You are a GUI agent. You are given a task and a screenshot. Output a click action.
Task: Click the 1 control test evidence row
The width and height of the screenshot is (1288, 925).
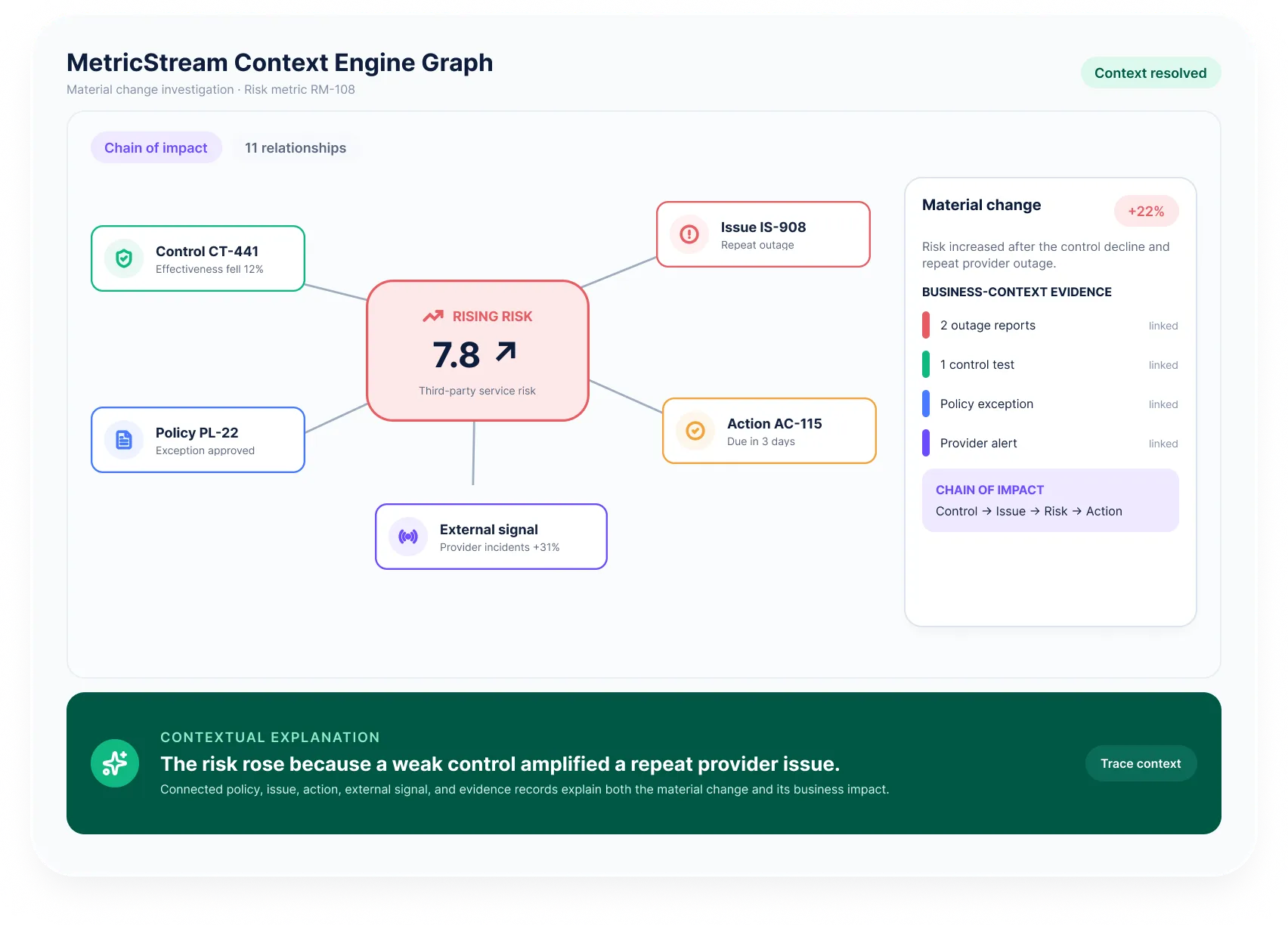coord(1051,364)
